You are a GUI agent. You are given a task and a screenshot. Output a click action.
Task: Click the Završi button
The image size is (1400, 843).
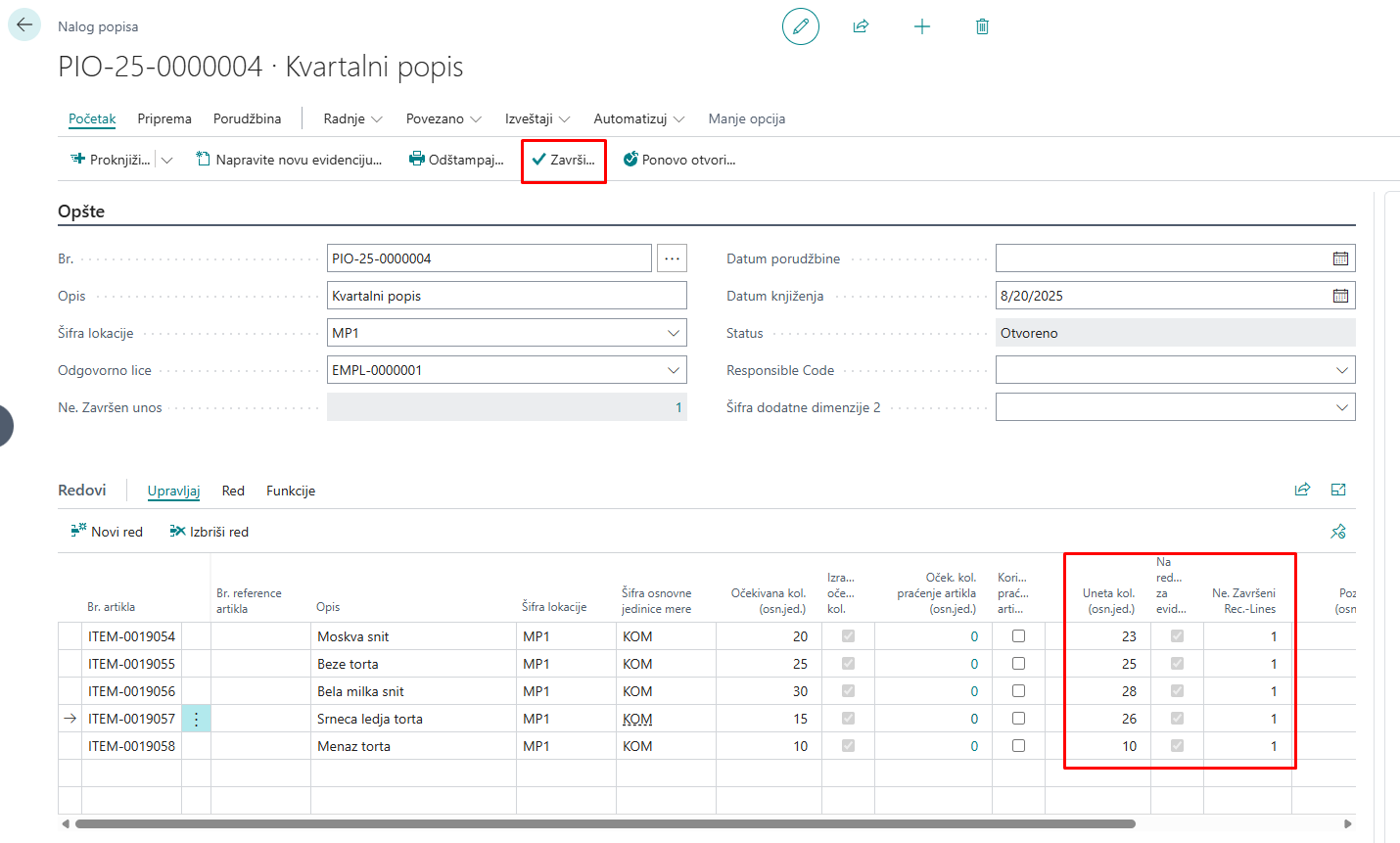(564, 160)
